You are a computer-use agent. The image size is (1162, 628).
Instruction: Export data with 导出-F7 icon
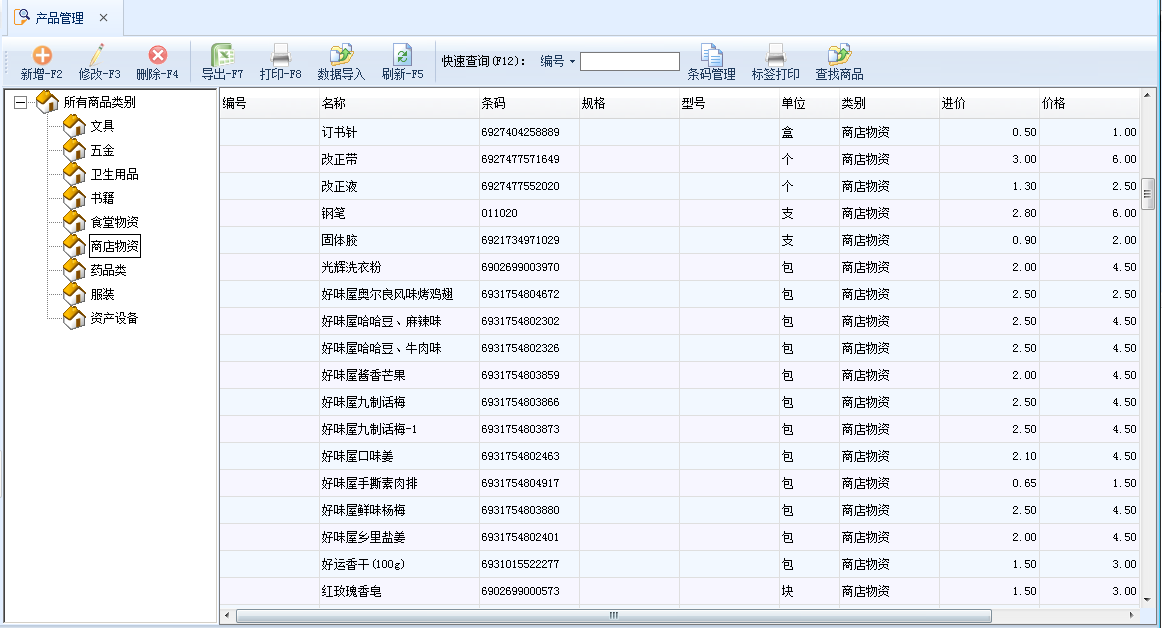point(222,56)
